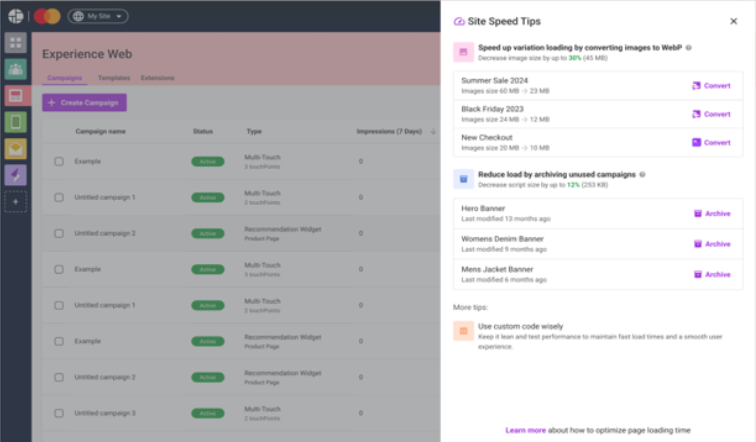The width and height of the screenshot is (756, 442).
Task: Select the red web layout sidebar icon
Action: 15,95
